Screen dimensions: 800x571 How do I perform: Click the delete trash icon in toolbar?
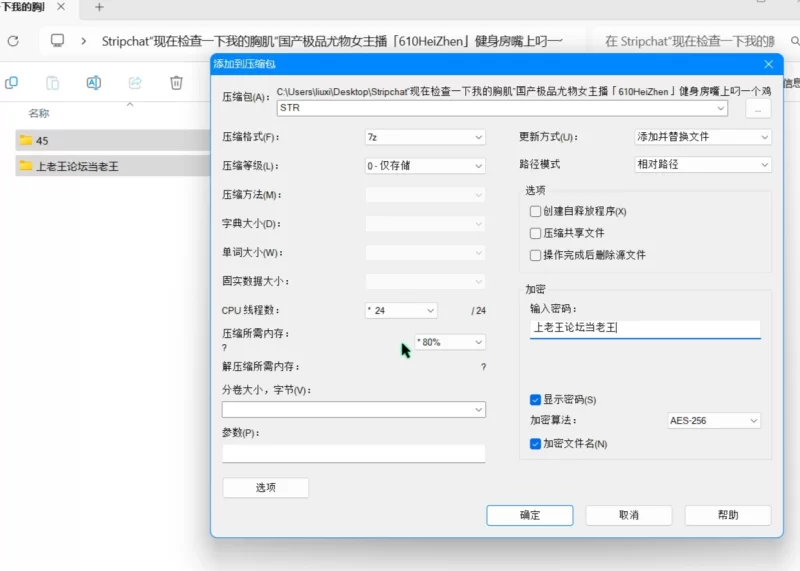click(176, 83)
